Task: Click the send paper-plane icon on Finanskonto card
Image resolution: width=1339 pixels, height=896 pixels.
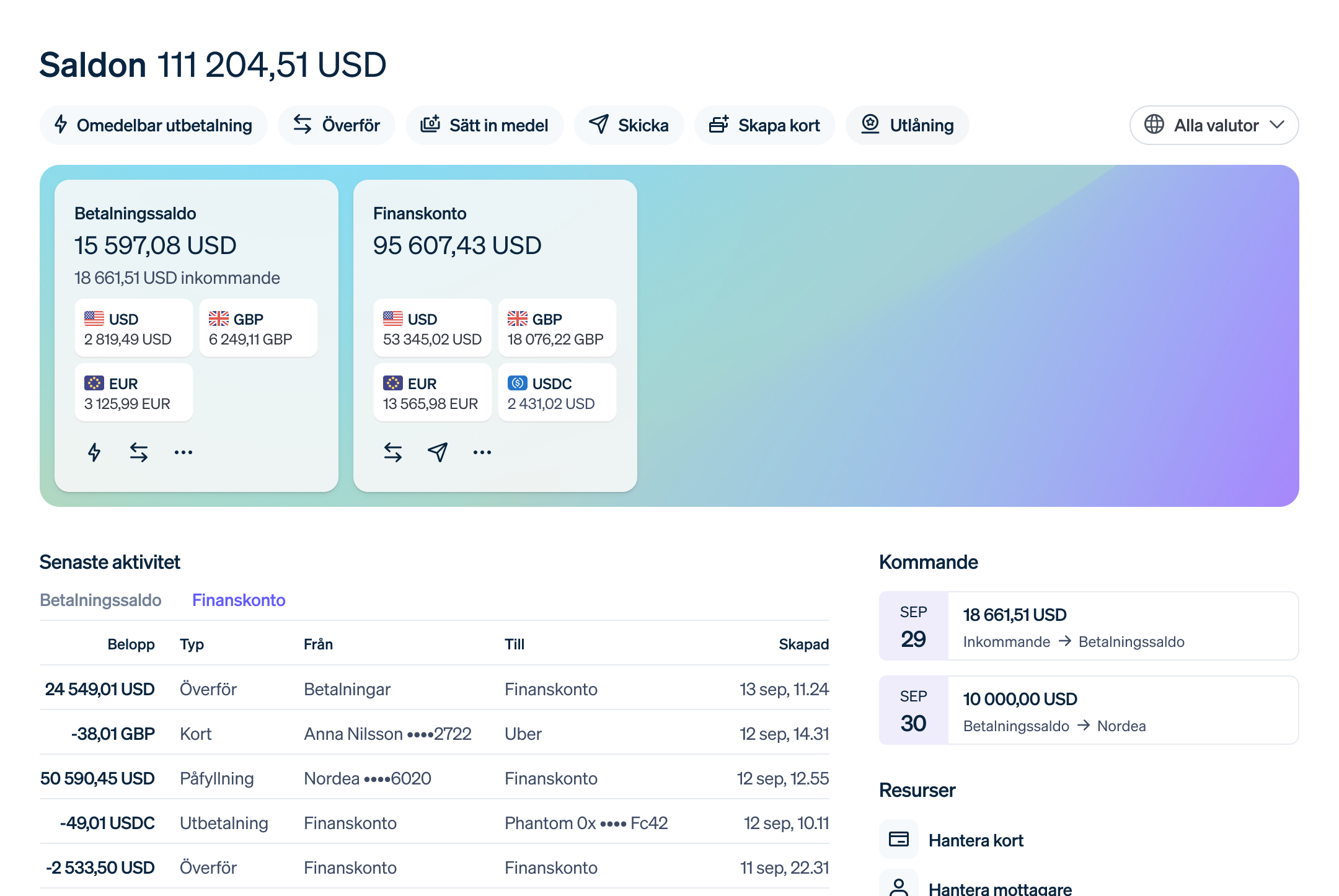Action: point(437,452)
